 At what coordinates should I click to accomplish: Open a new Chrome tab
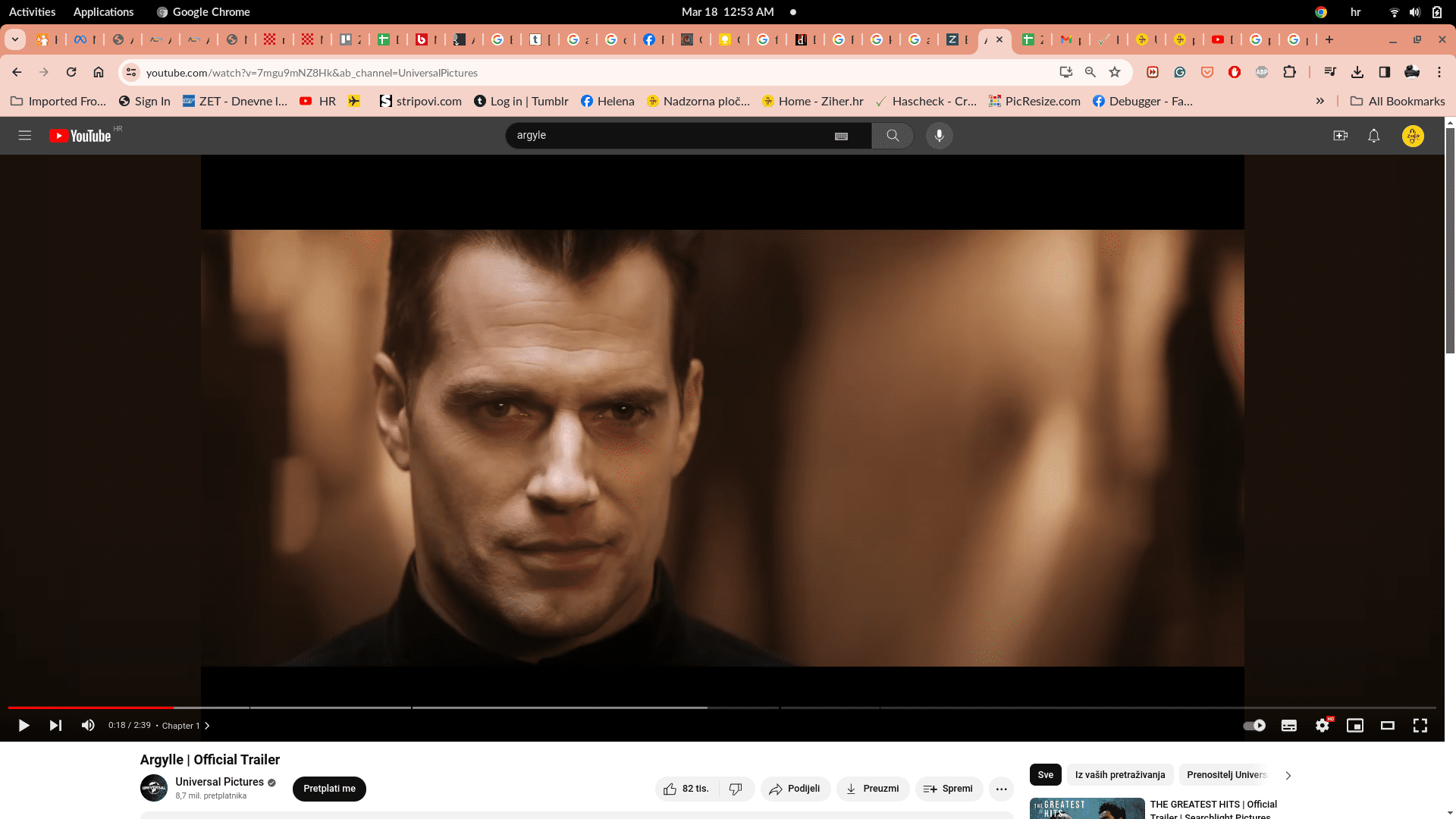[1329, 39]
